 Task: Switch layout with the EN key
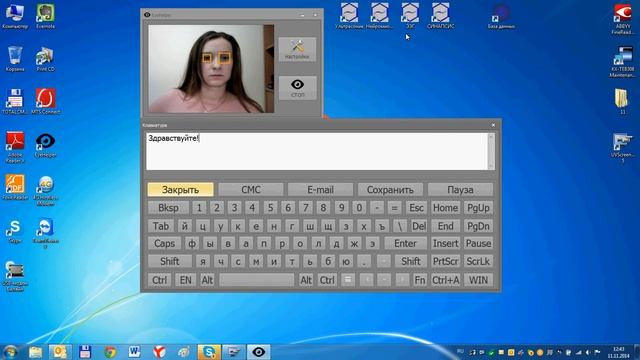tap(186, 280)
